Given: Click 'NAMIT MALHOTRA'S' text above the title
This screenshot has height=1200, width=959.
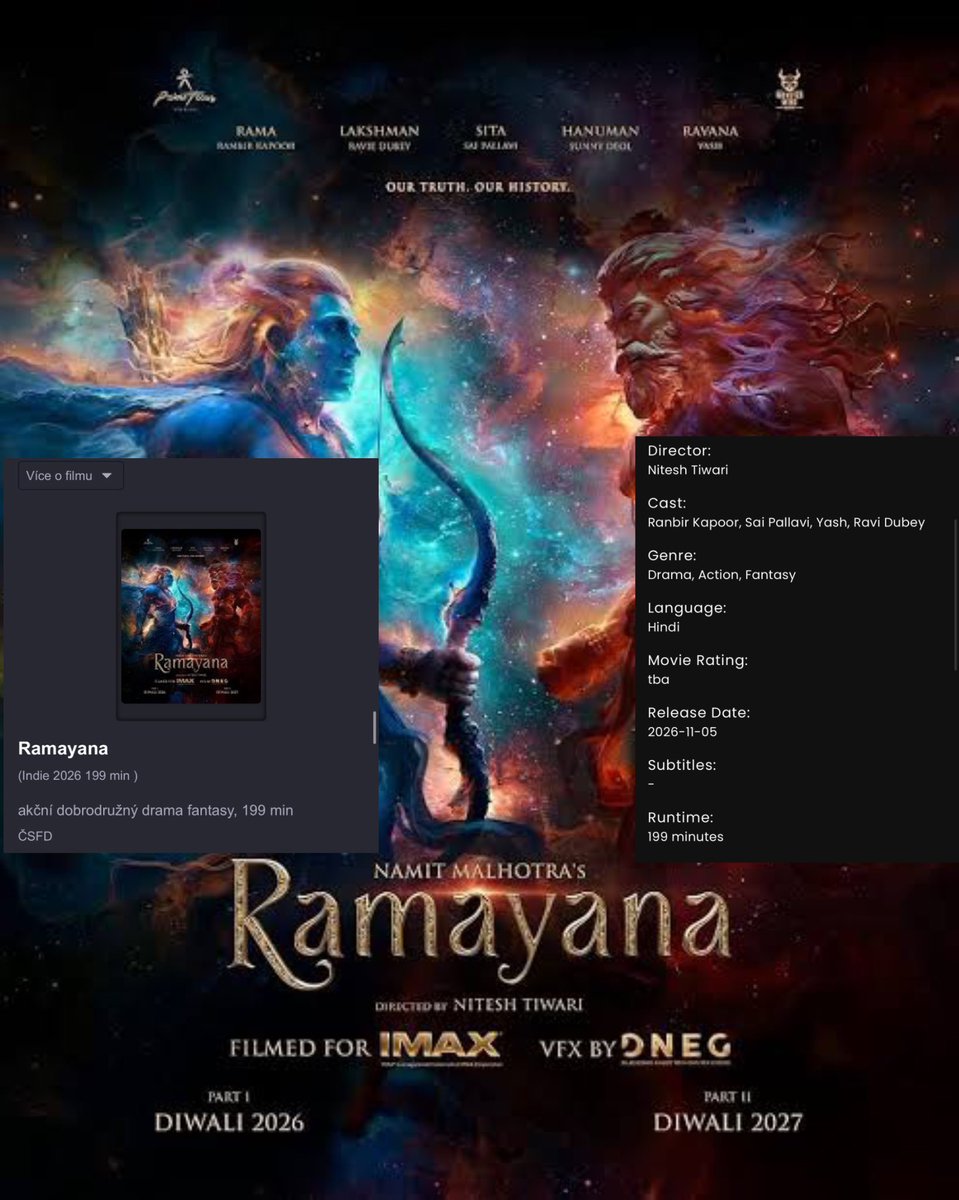Looking at the screenshot, I should (479, 872).
